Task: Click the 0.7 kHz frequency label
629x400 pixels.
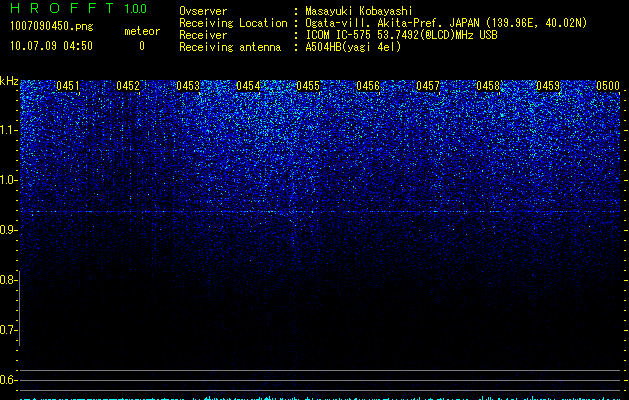Action: coord(8,330)
